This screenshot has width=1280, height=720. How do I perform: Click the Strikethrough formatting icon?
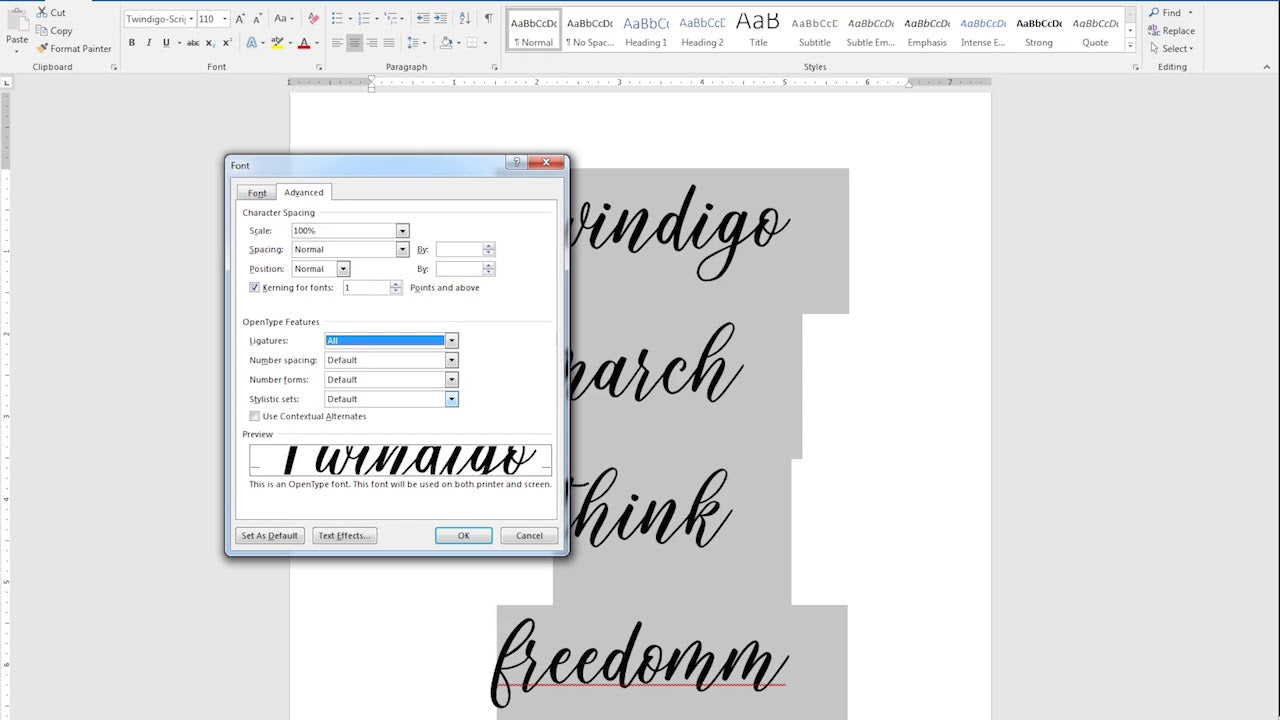point(193,44)
